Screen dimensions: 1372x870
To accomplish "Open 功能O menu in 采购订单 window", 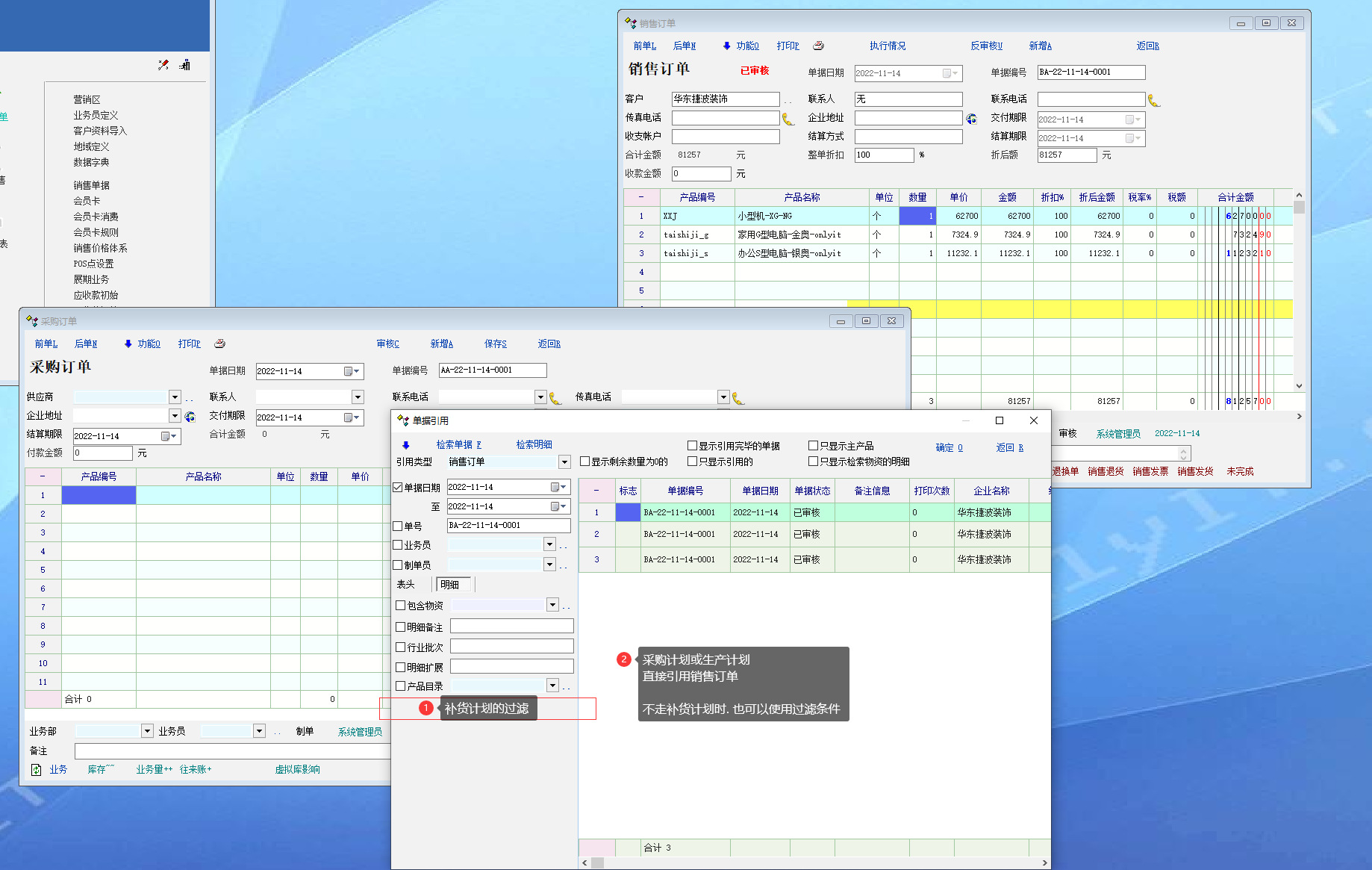I will 148,344.
